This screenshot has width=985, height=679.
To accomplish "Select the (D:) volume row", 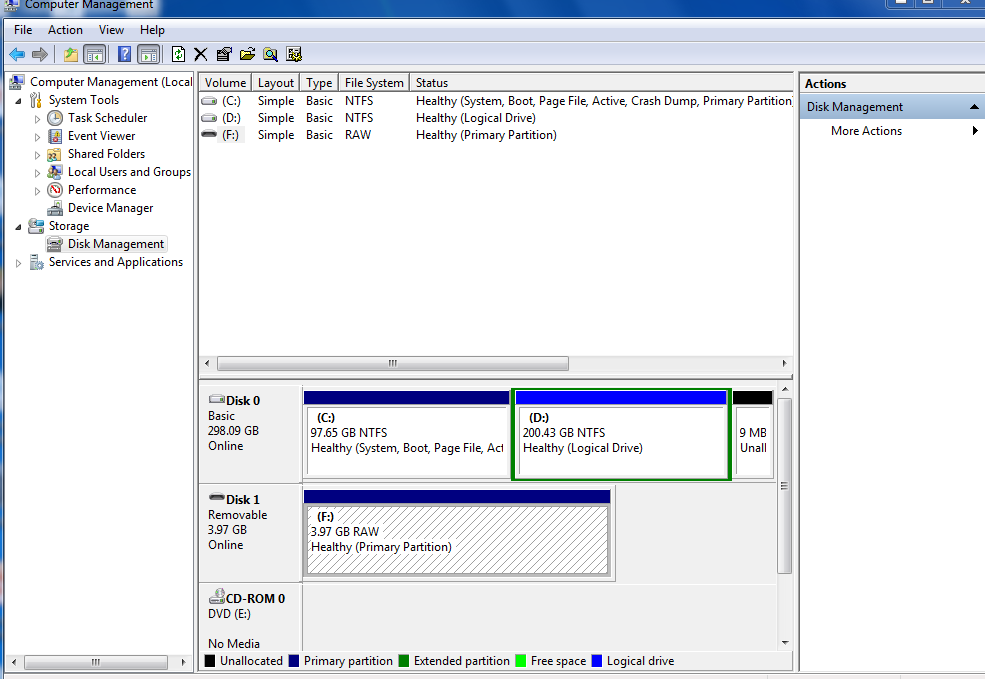I will (496, 118).
